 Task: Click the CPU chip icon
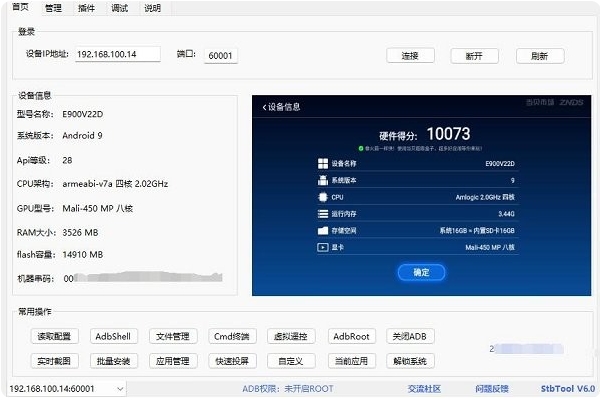point(322,197)
